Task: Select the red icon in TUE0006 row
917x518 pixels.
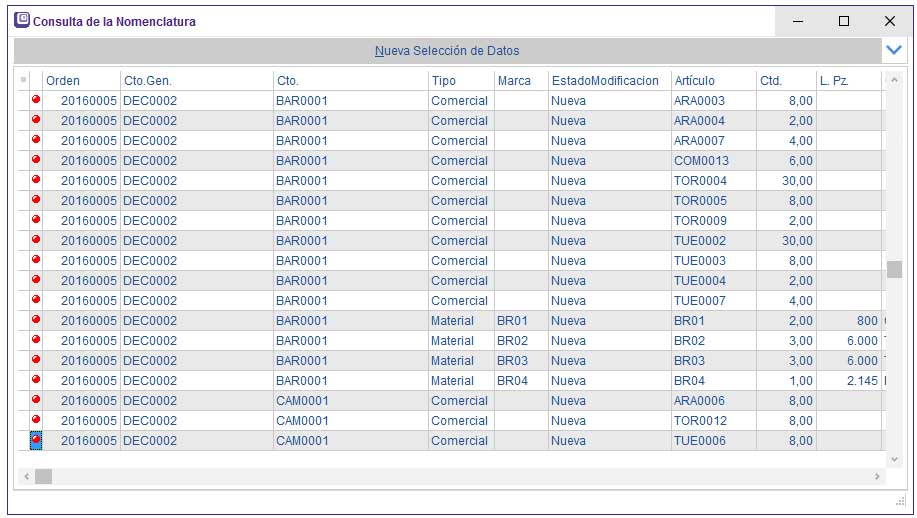Action: [x=36, y=440]
